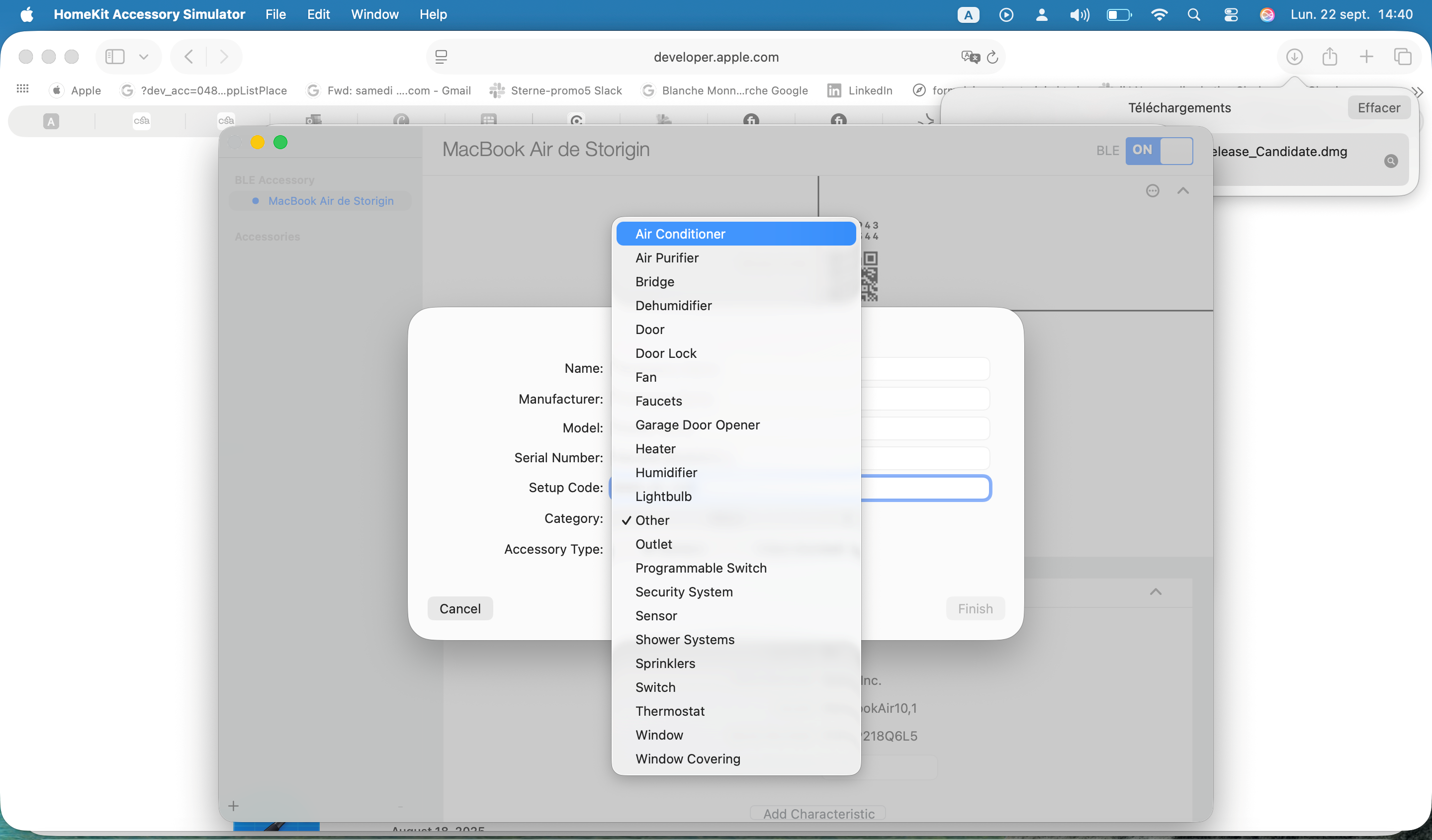Open the Window menu

point(375,14)
